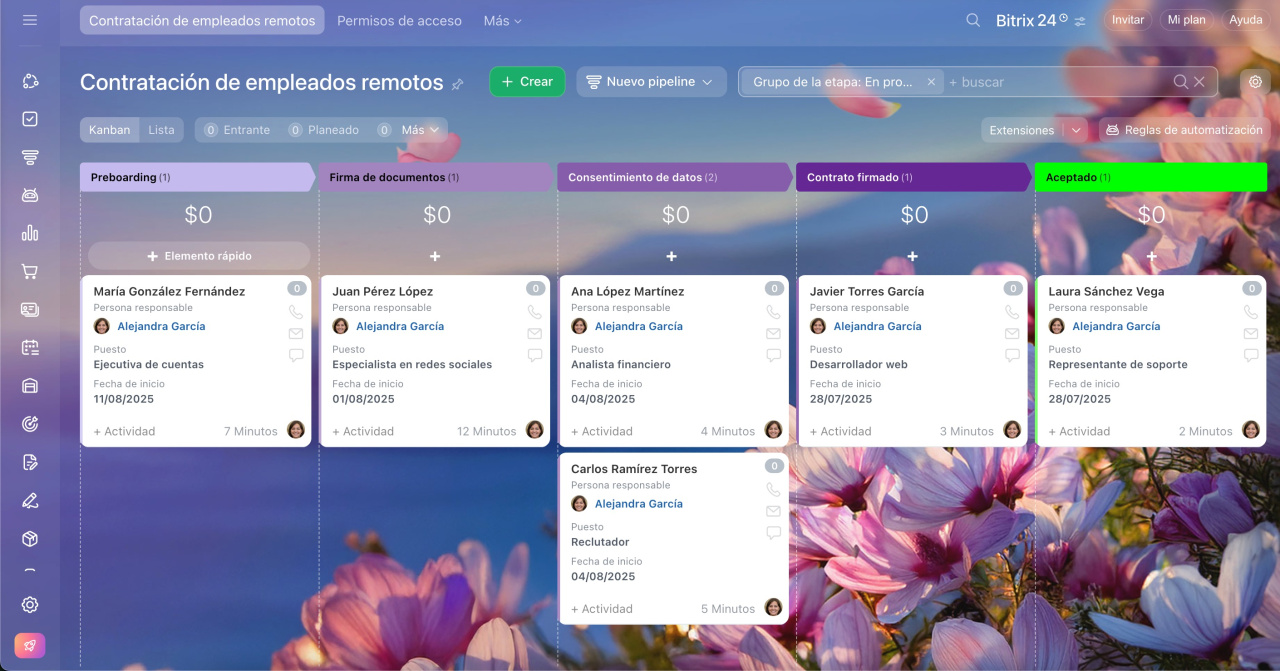Select the Preboarding stage header
1280x671 pixels.
(197, 177)
